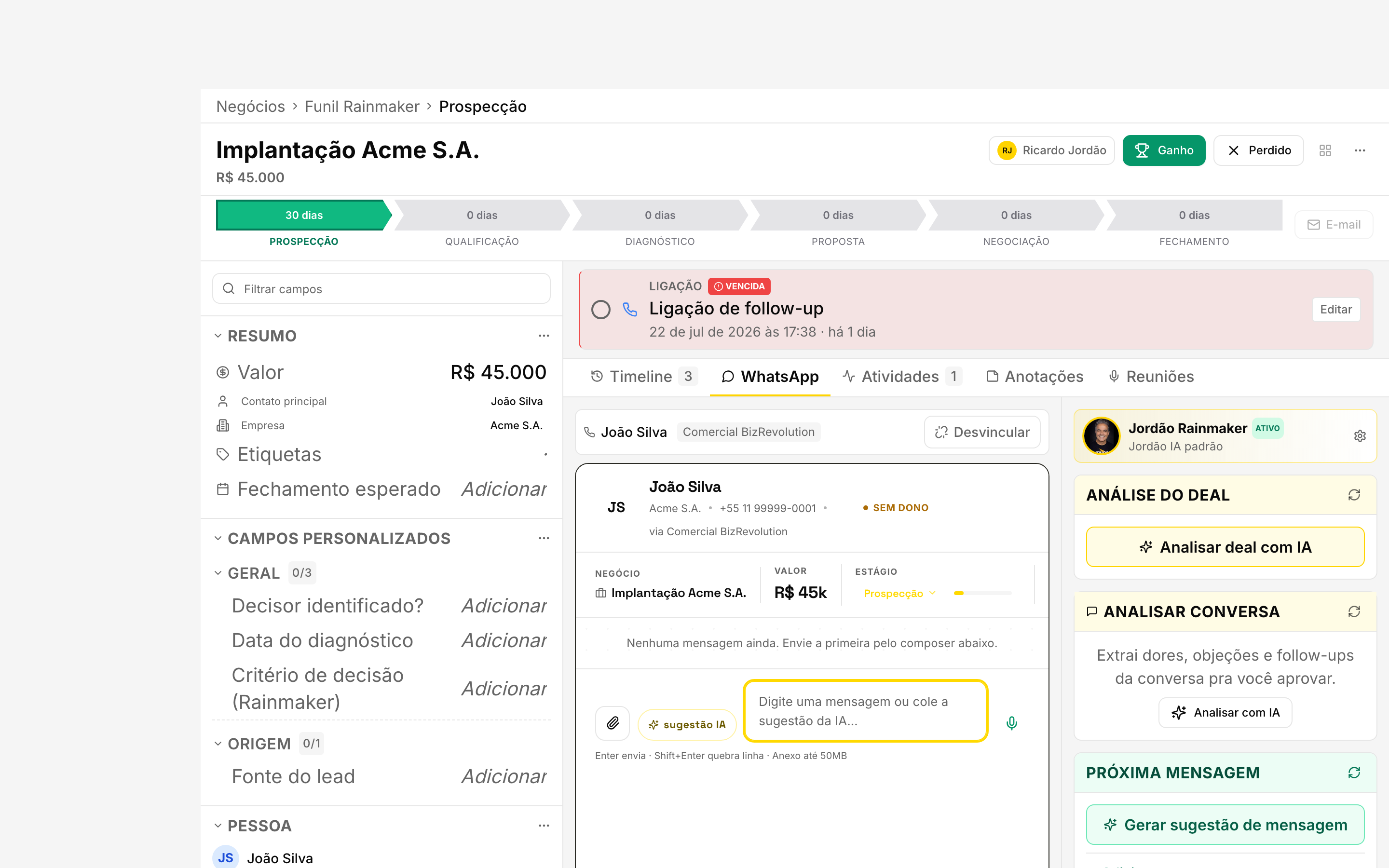This screenshot has height=868, width=1389.
Task: Click the briefcase icon beside Implantação Acme S.A.
Action: [601, 593]
